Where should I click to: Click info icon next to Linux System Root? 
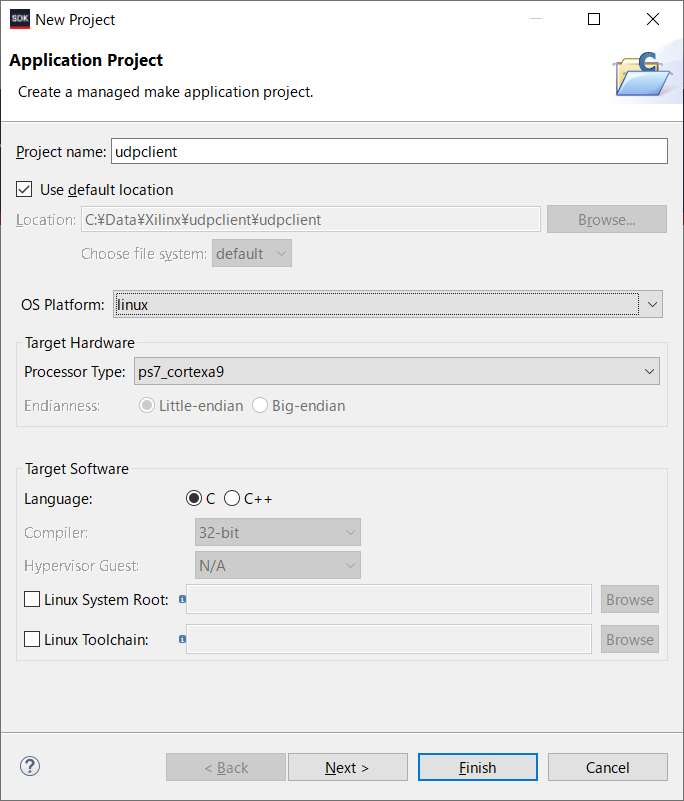click(x=182, y=599)
